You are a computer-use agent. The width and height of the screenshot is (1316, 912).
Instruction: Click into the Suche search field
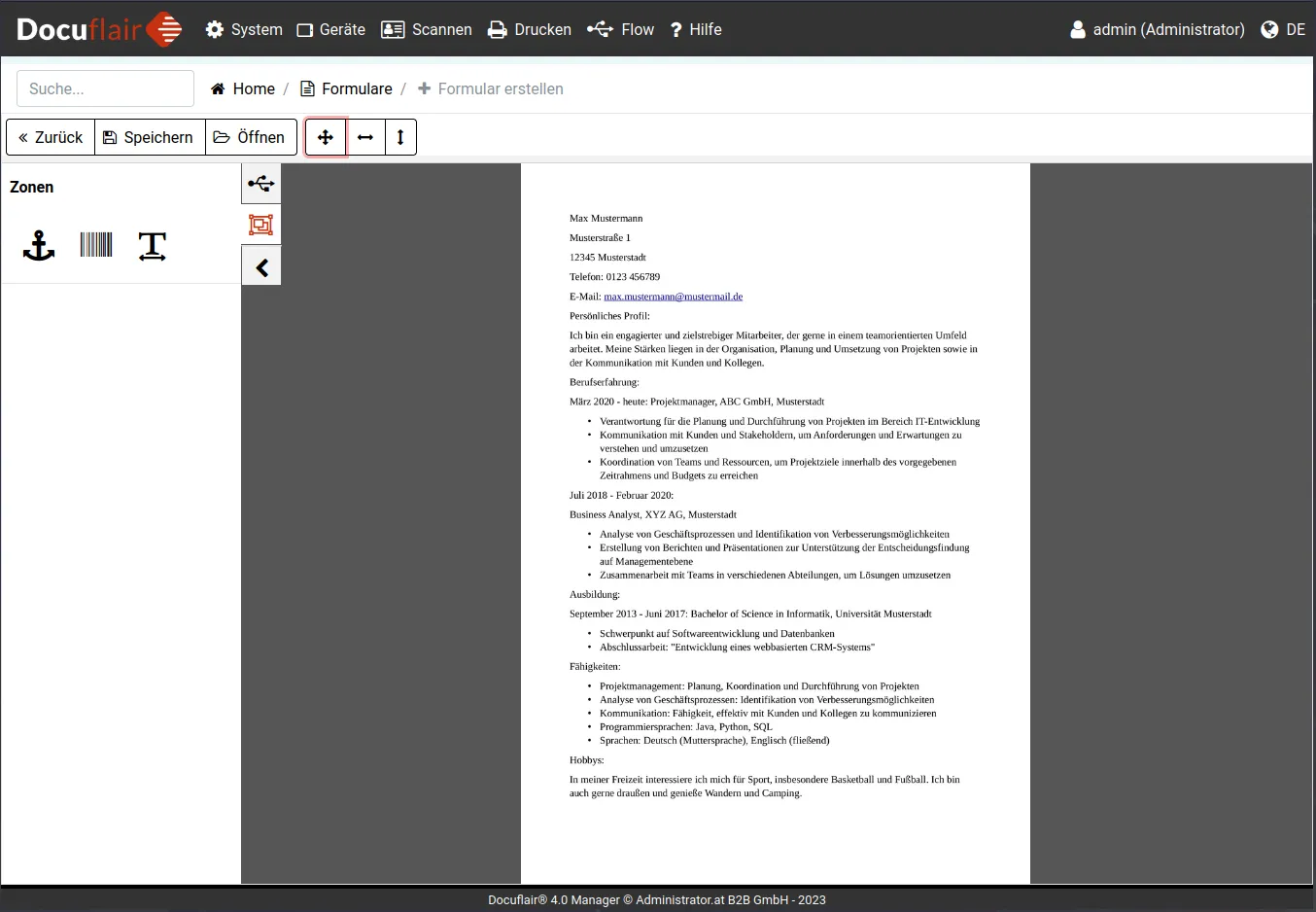[105, 88]
